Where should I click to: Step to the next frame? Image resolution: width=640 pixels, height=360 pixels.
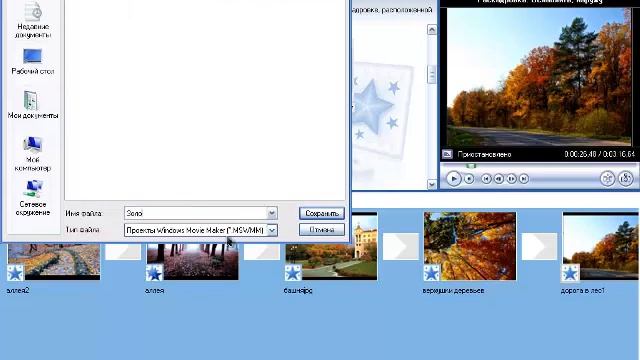(x=511, y=179)
